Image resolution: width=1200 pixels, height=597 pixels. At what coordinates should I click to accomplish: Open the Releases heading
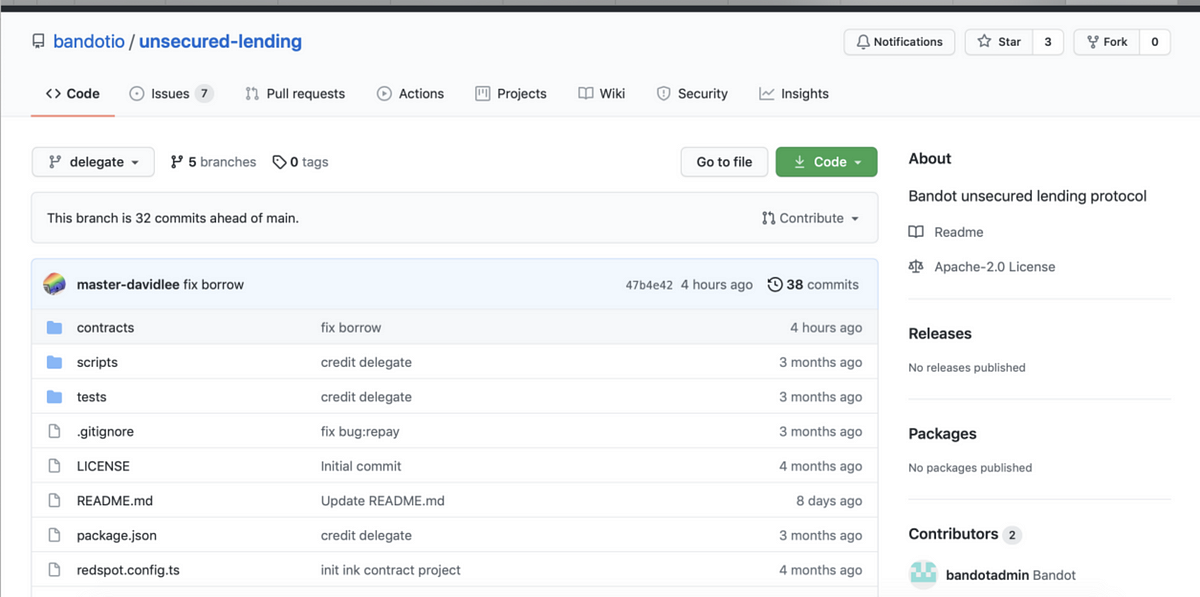pyautogui.click(x=940, y=334)
